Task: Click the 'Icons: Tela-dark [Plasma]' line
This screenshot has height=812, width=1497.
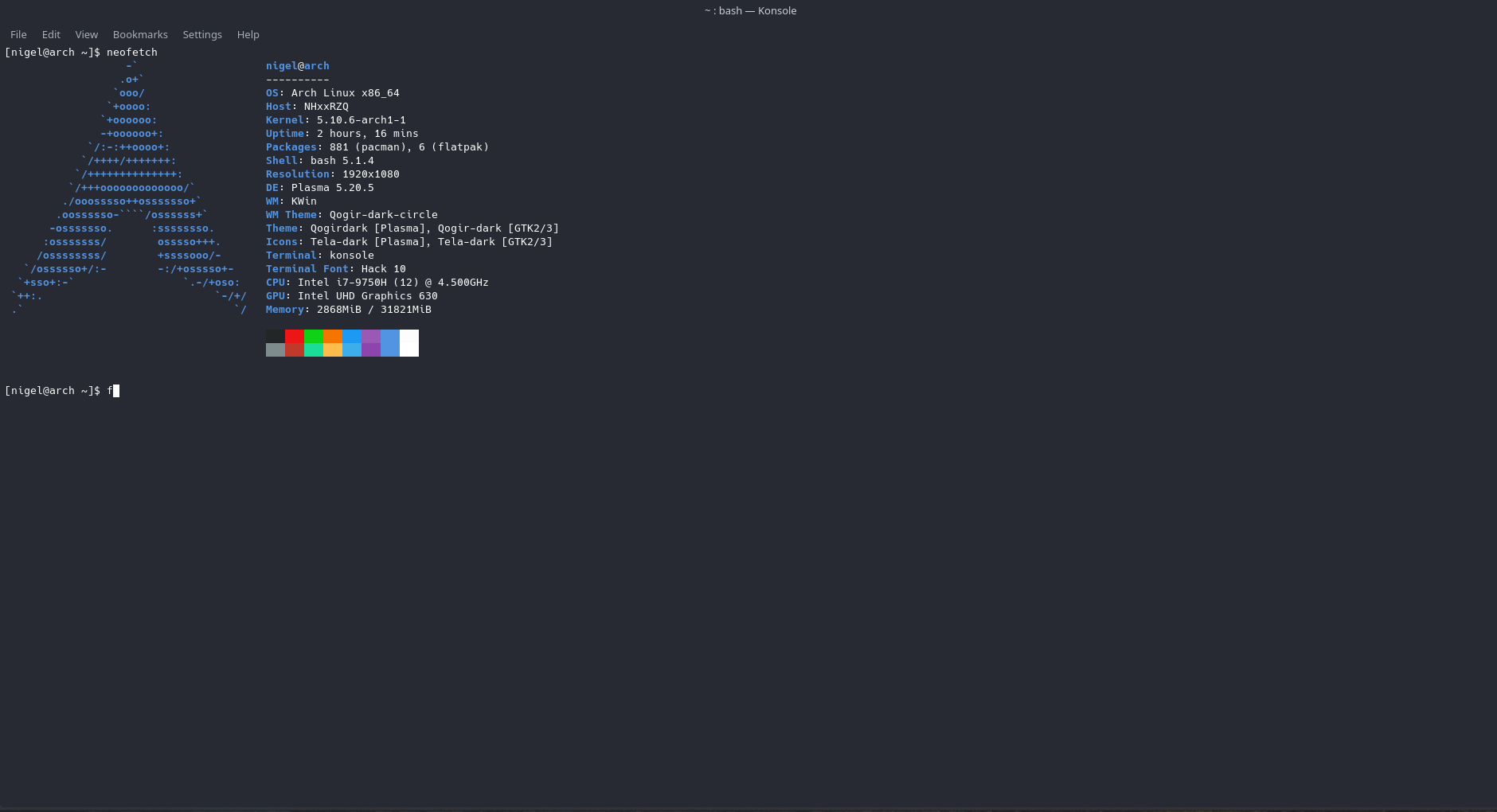Action: tap(409, 242)
